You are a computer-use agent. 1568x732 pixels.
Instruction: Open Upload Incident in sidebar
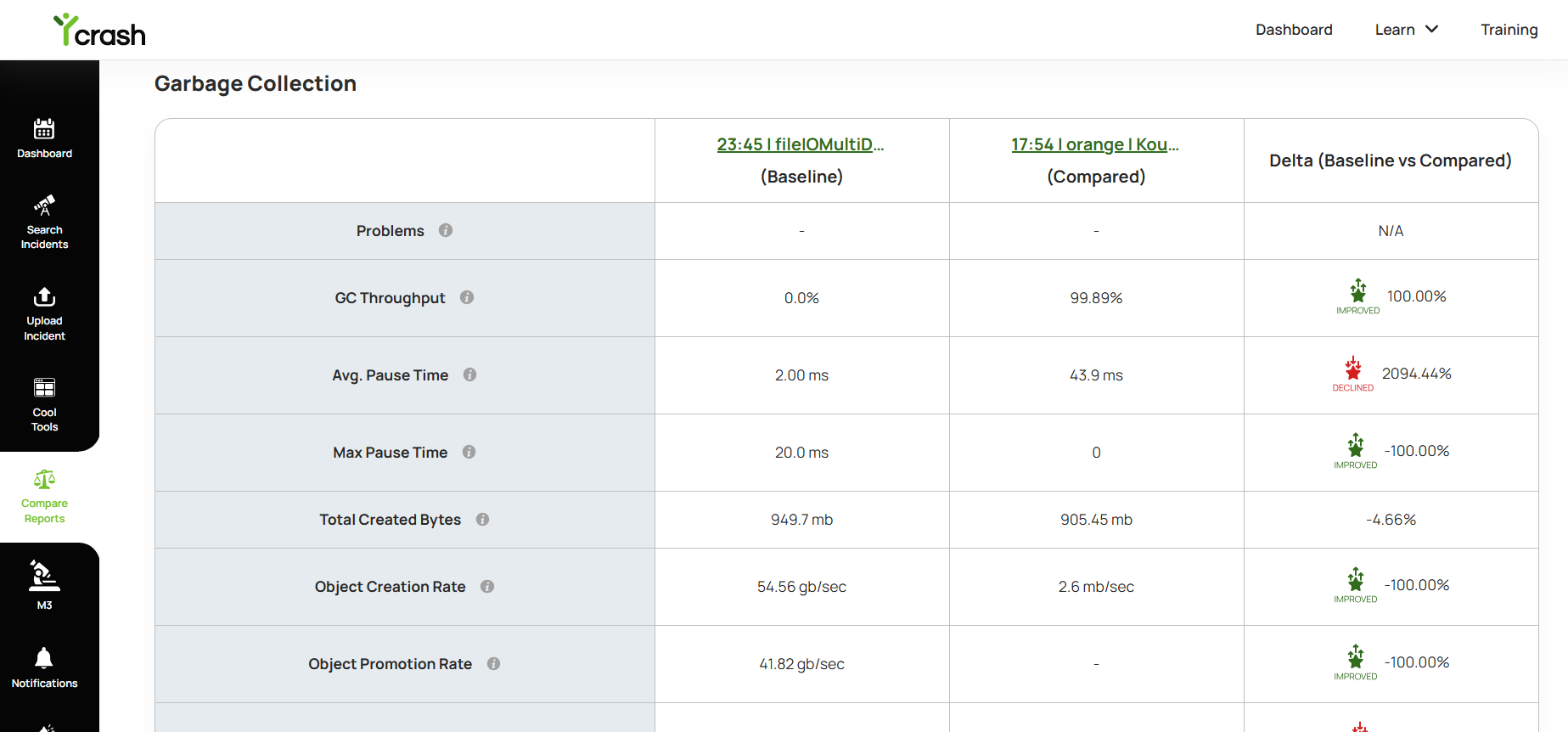(x=44, y=314)
